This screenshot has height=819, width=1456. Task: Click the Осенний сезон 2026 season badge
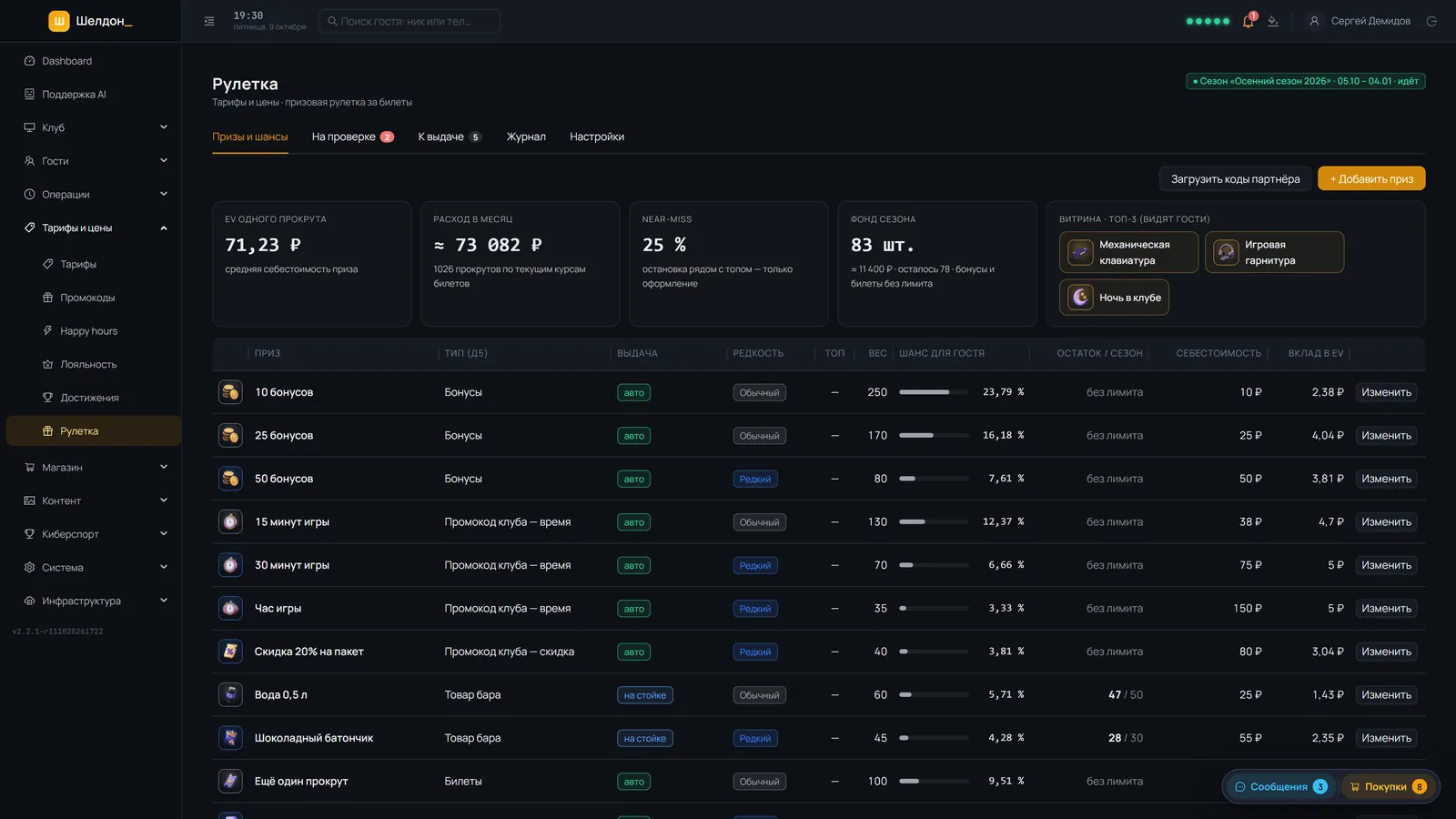coord(1305,81)
